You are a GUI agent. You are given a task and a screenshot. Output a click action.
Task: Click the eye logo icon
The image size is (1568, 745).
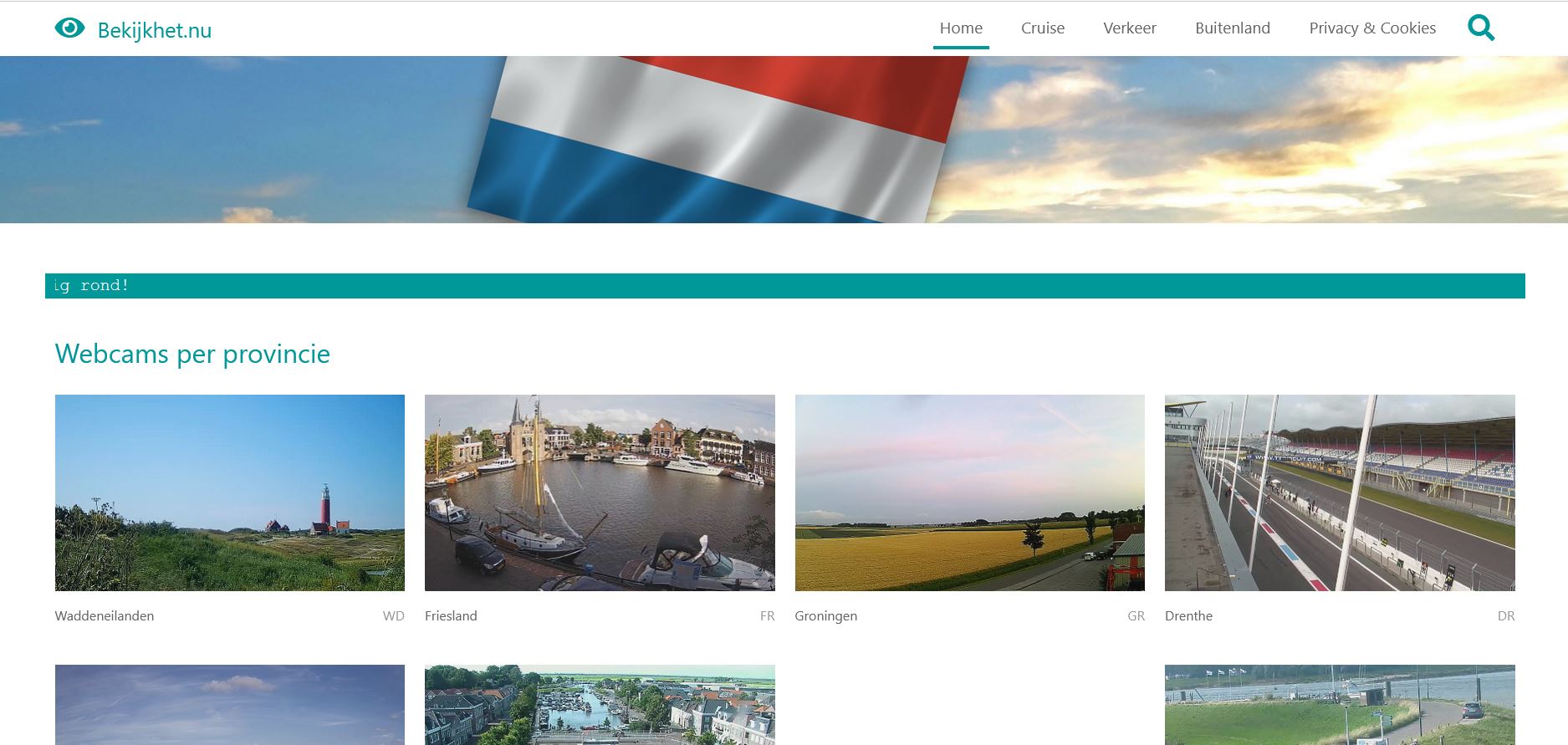point(69,28)
